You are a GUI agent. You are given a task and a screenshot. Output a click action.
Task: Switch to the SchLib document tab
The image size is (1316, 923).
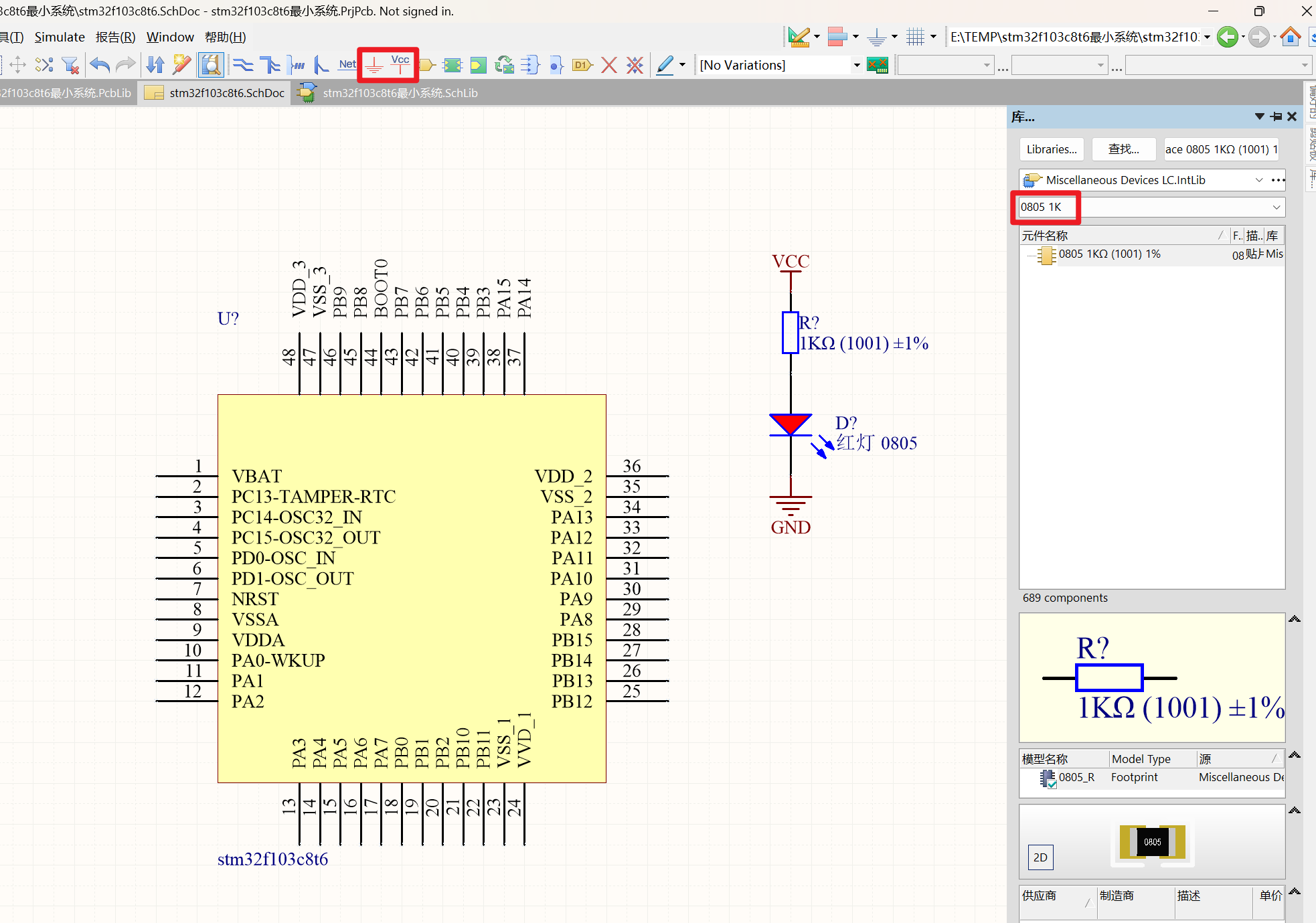[390, 93]
